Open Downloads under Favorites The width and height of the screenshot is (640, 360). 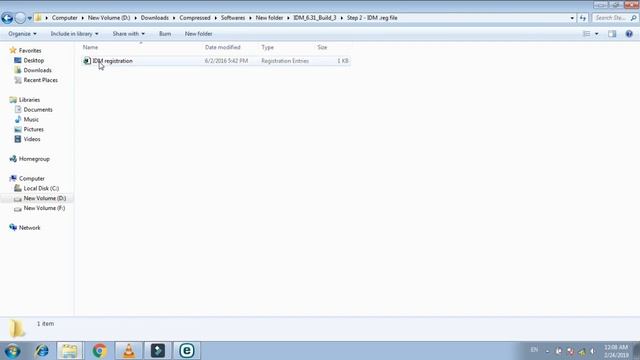pos(38,70)
